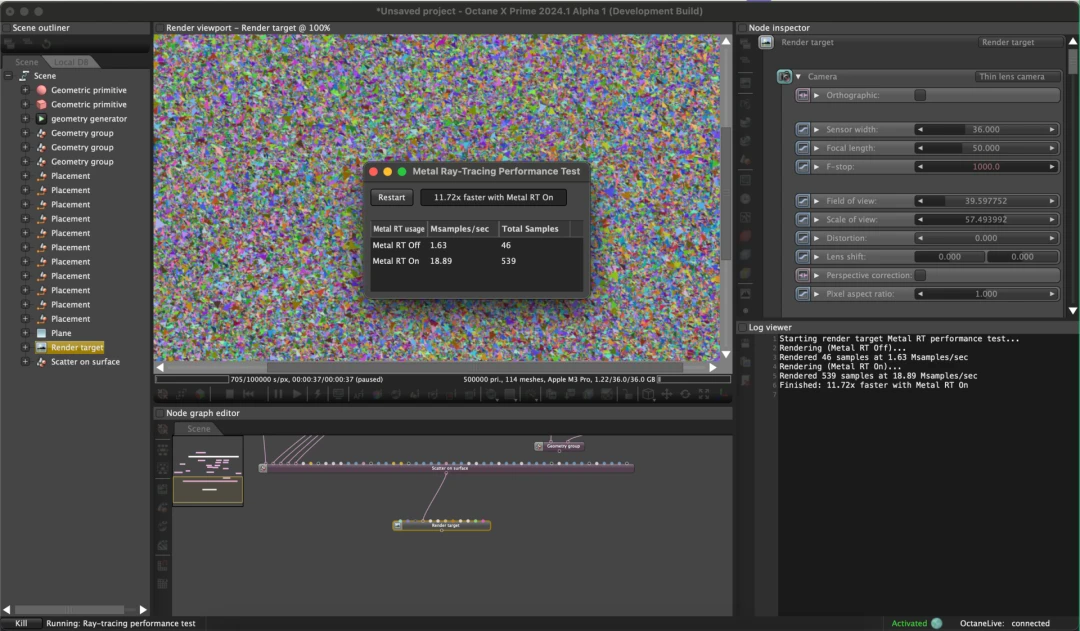Click the Render target node icon in inspector header

766,42
